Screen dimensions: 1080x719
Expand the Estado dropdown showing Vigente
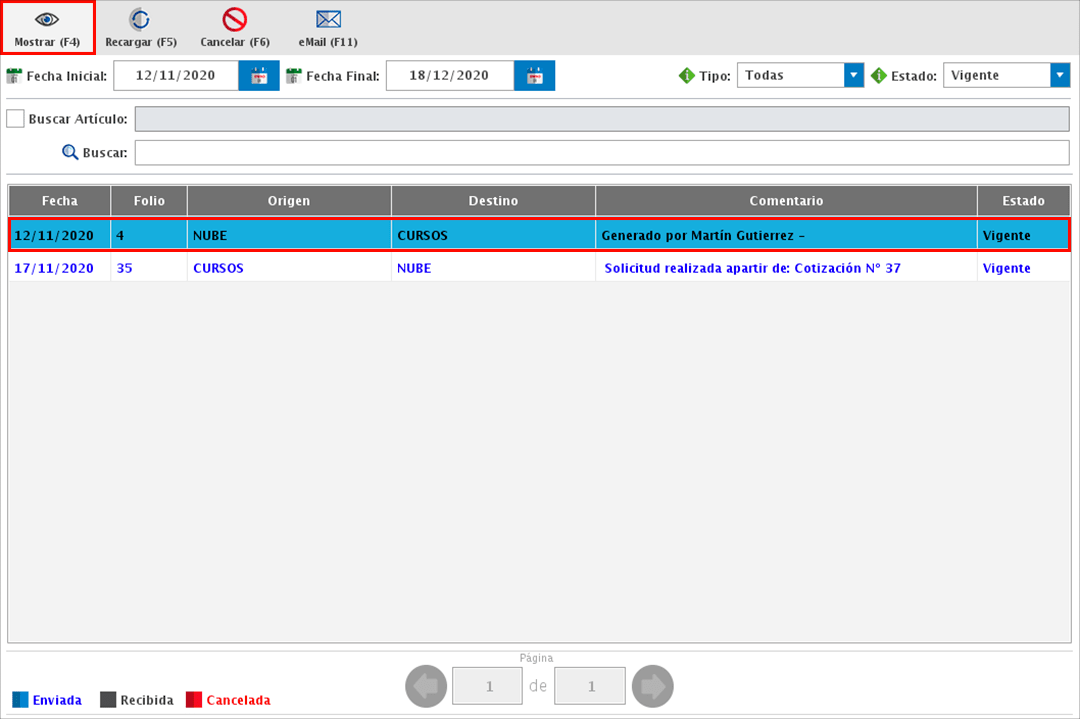[x=1059, y=76]
